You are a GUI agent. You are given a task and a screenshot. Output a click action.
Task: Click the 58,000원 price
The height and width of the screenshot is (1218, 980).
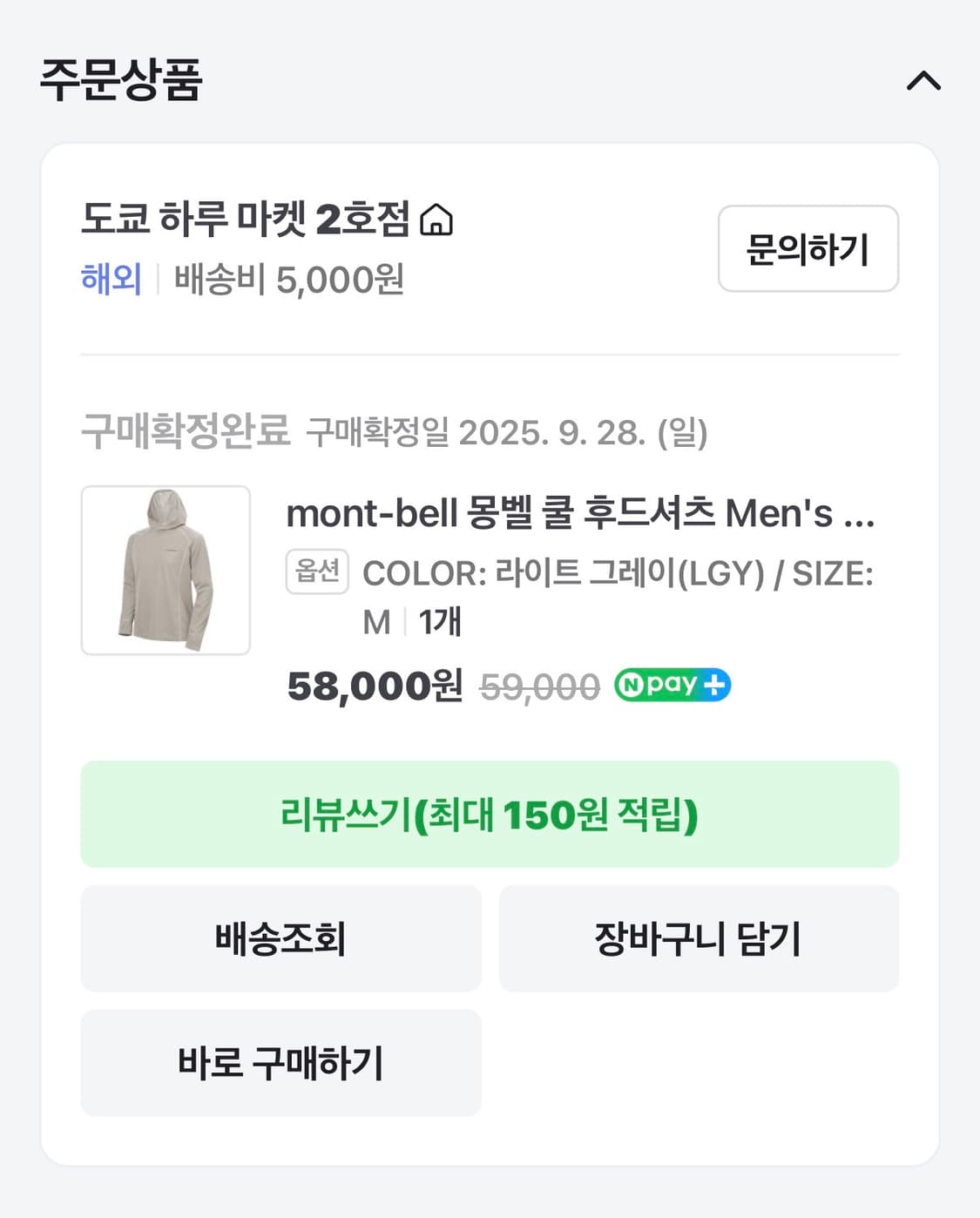375,687
